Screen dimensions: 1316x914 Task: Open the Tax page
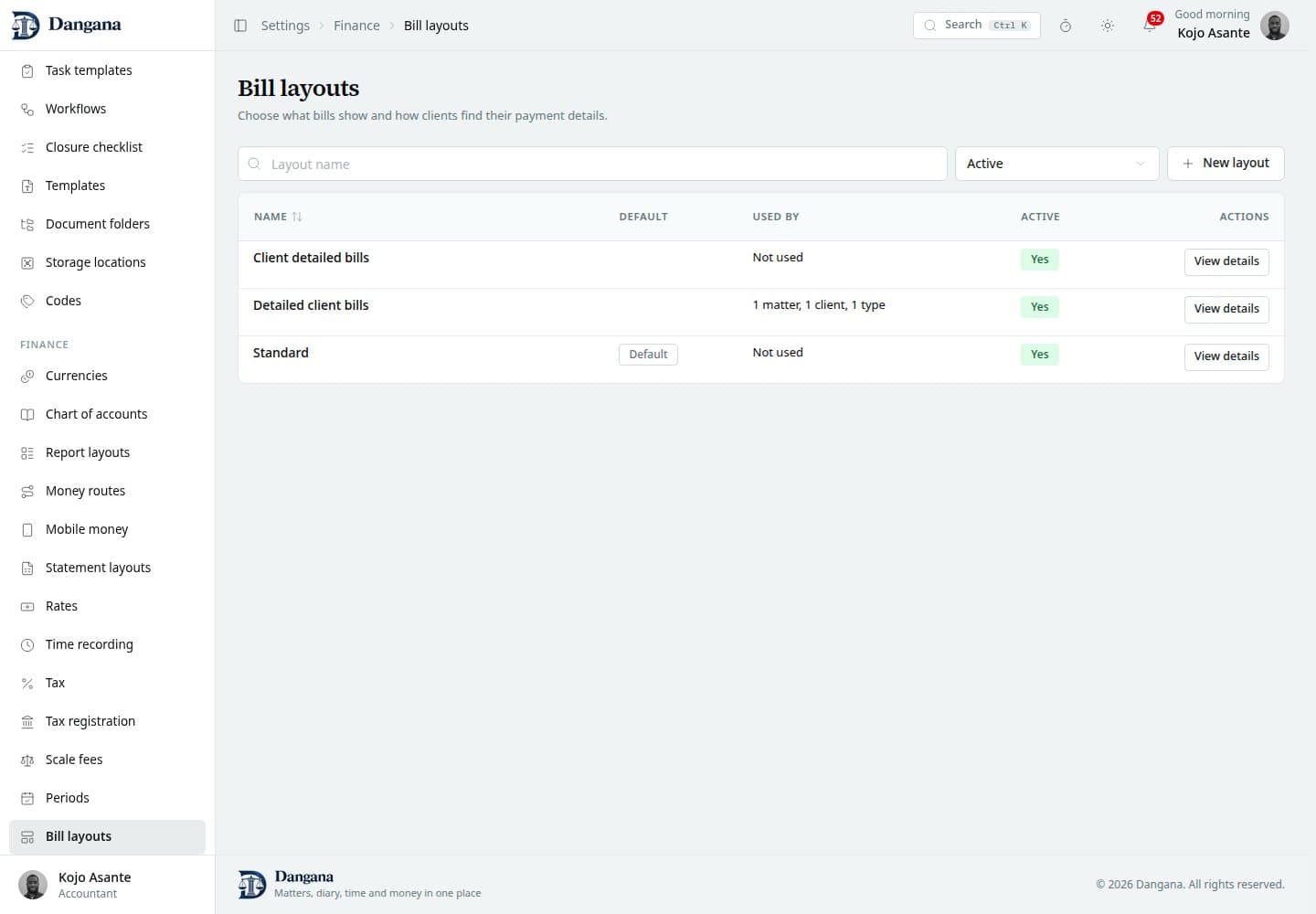[107, 683]
